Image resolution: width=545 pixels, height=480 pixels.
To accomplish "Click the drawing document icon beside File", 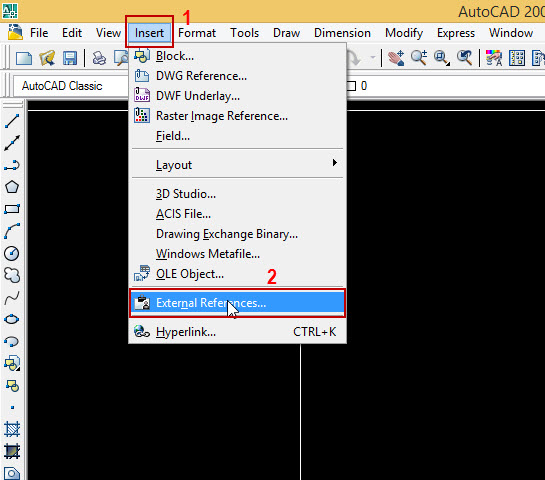I will (x=15, y=32).
